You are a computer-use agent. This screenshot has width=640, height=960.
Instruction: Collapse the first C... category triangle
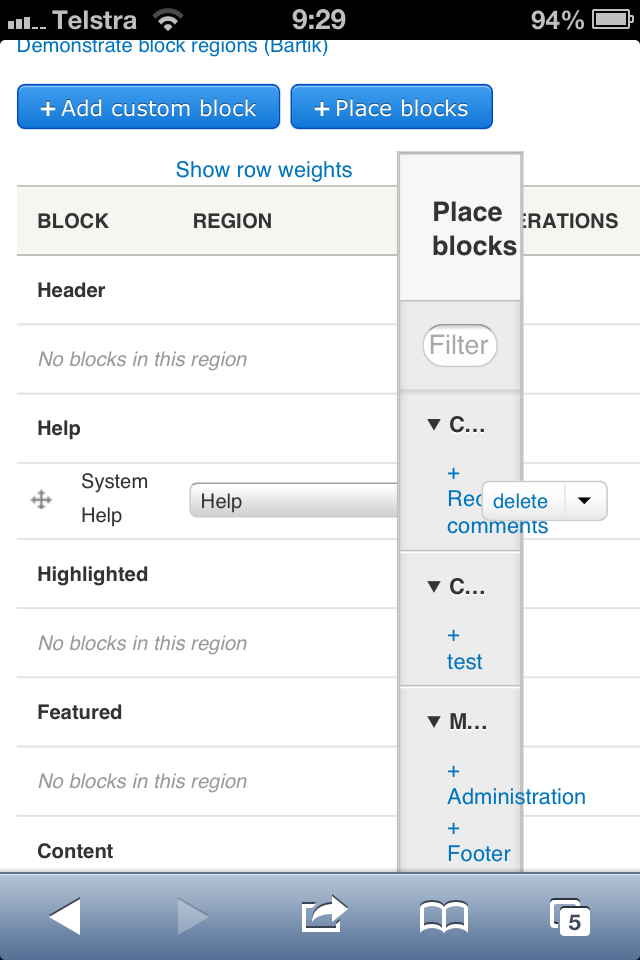[x=434, y=424]
